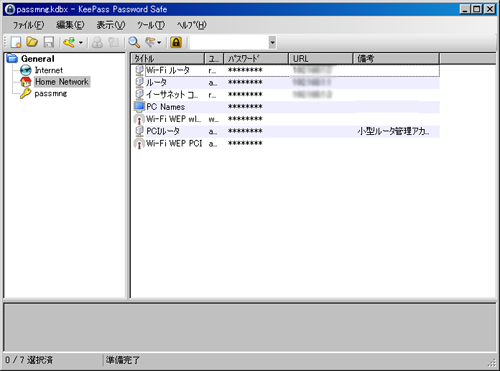Click the blurred URL of Wi-Fi ルータ
This screenshot has width=500, height=371.
[x=312, y=70]
